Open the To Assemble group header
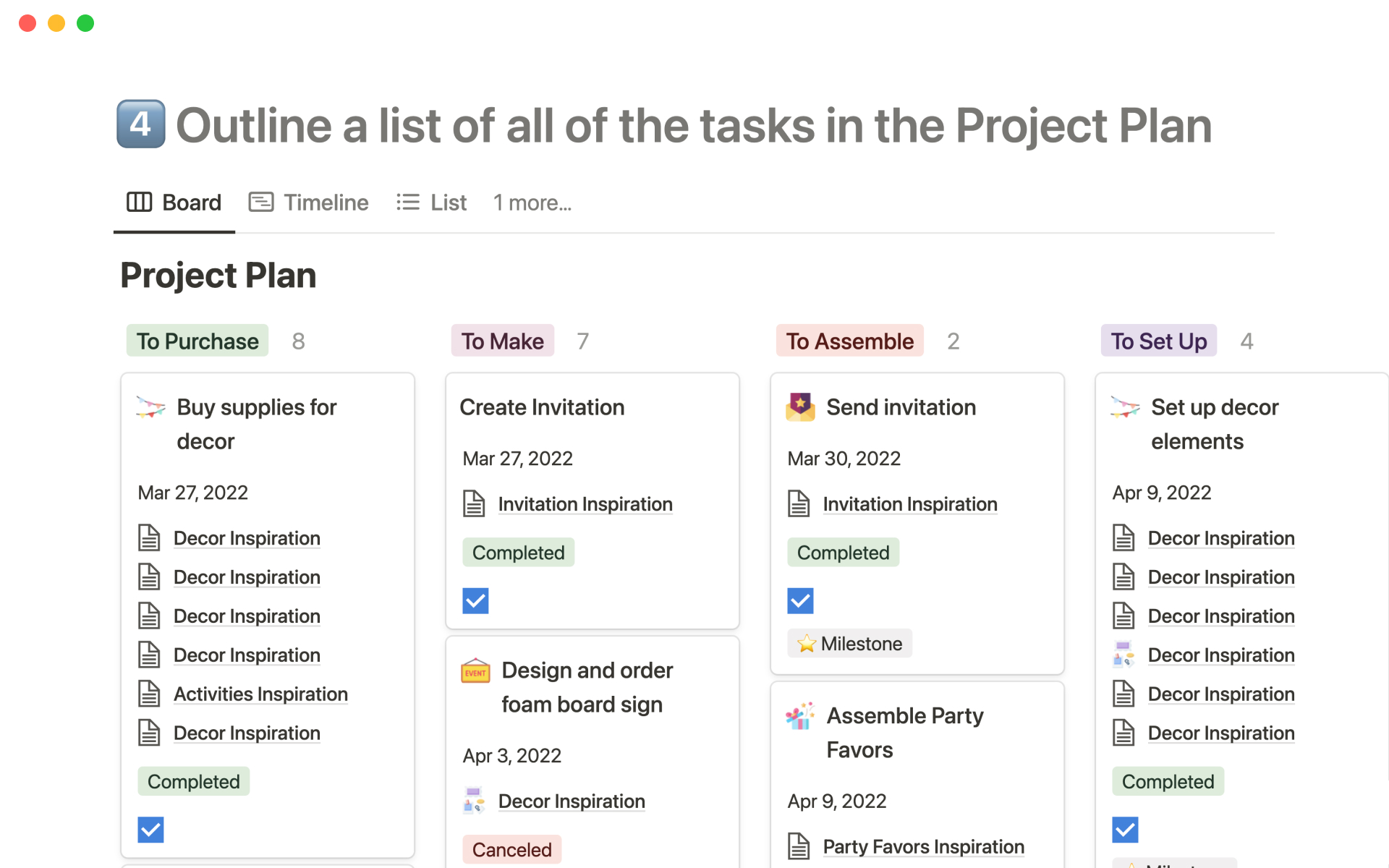 click(849, 341)
